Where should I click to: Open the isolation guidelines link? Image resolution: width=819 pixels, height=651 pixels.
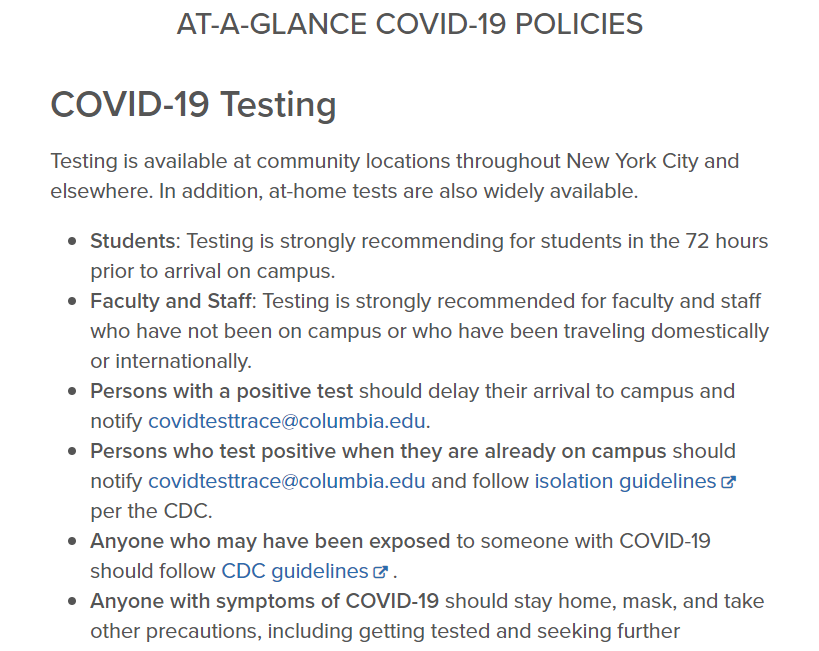625,481
